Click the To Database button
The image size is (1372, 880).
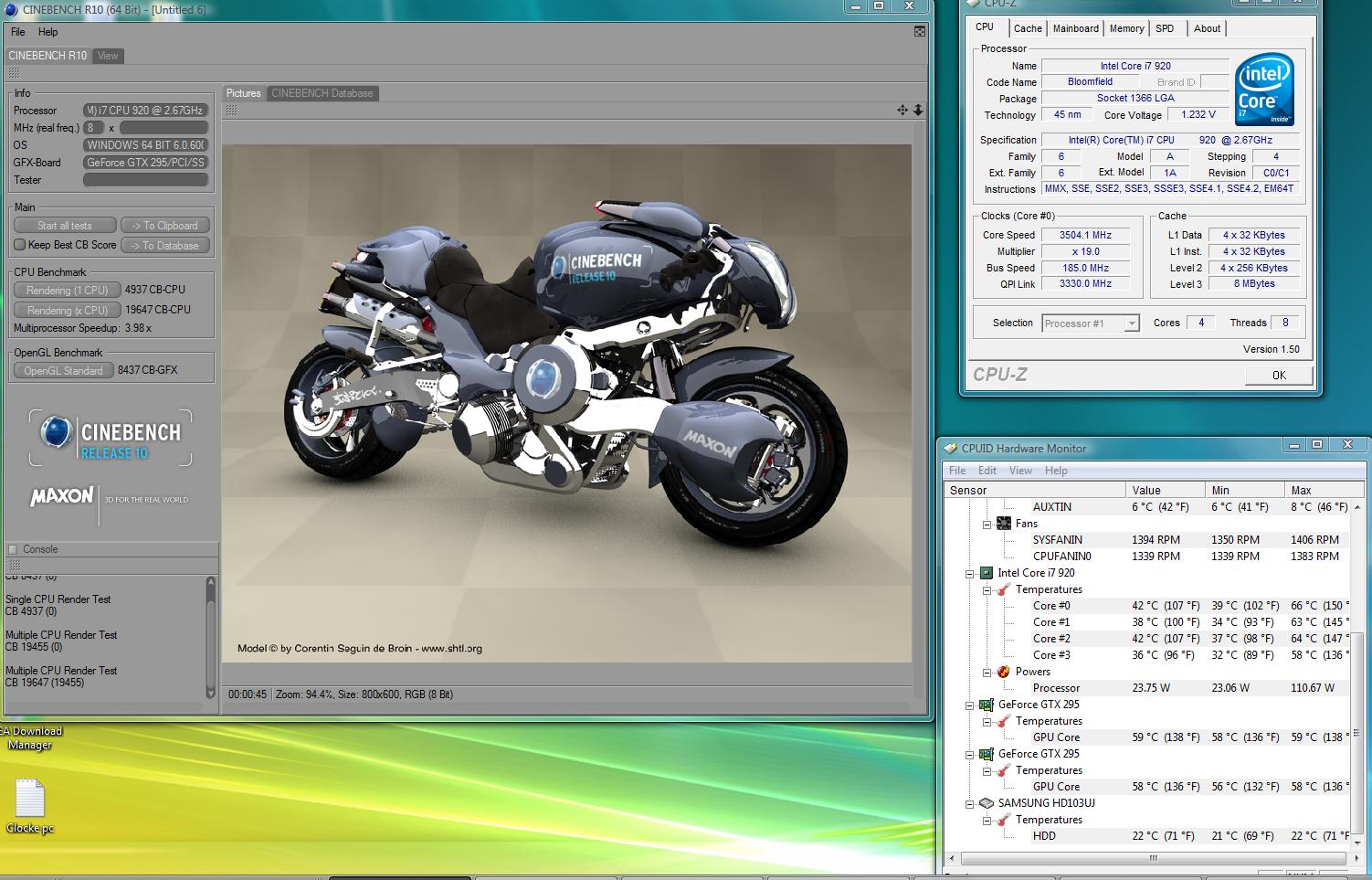point(165,246)
